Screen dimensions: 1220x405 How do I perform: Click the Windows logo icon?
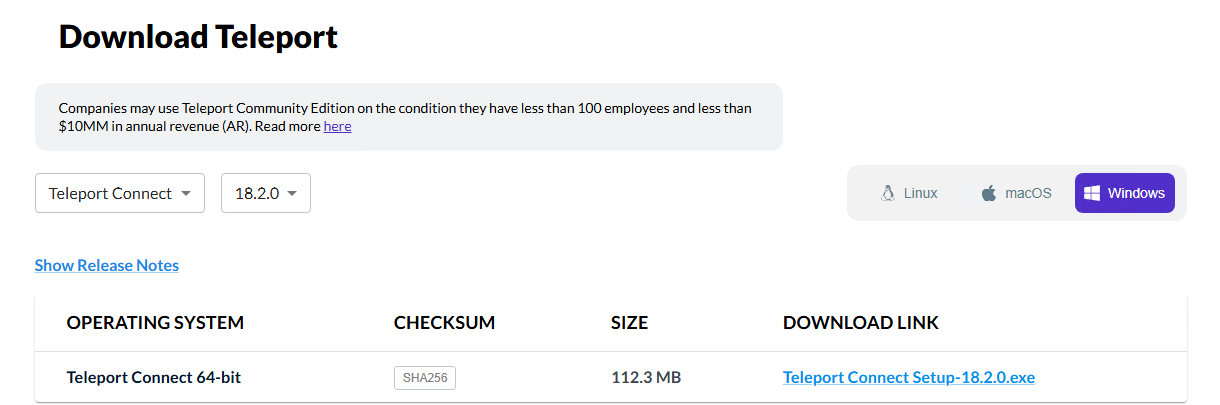1092,193
